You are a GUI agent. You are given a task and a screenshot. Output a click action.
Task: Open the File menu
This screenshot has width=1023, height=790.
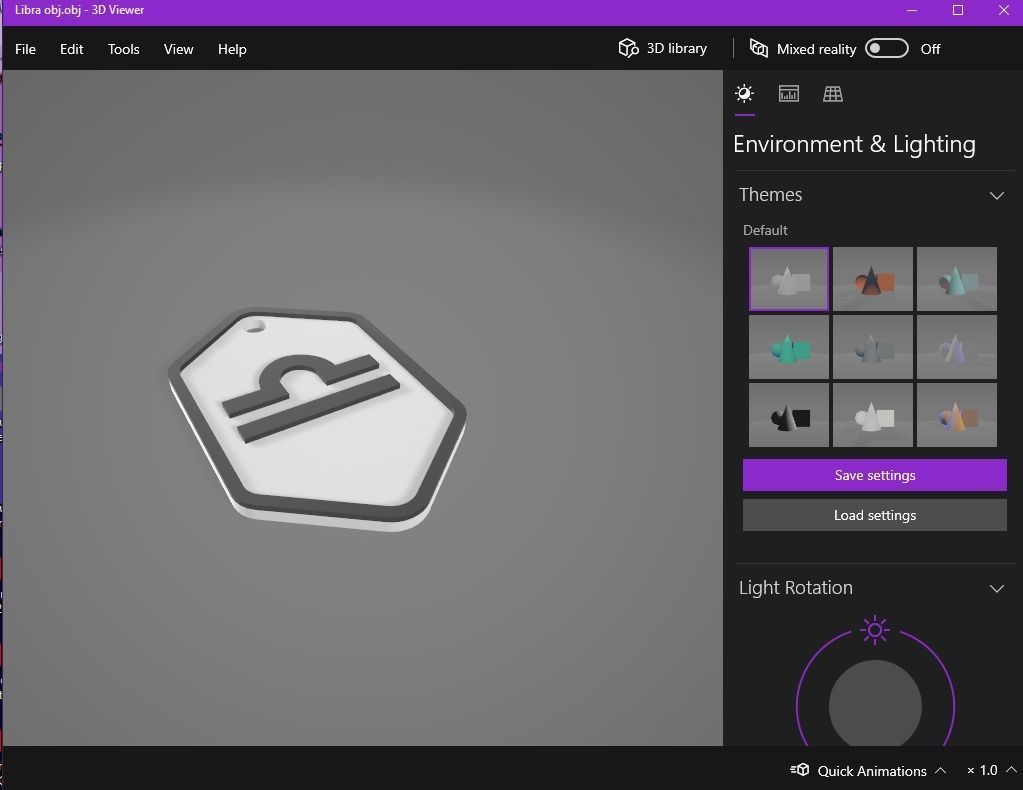coord(25,49)
